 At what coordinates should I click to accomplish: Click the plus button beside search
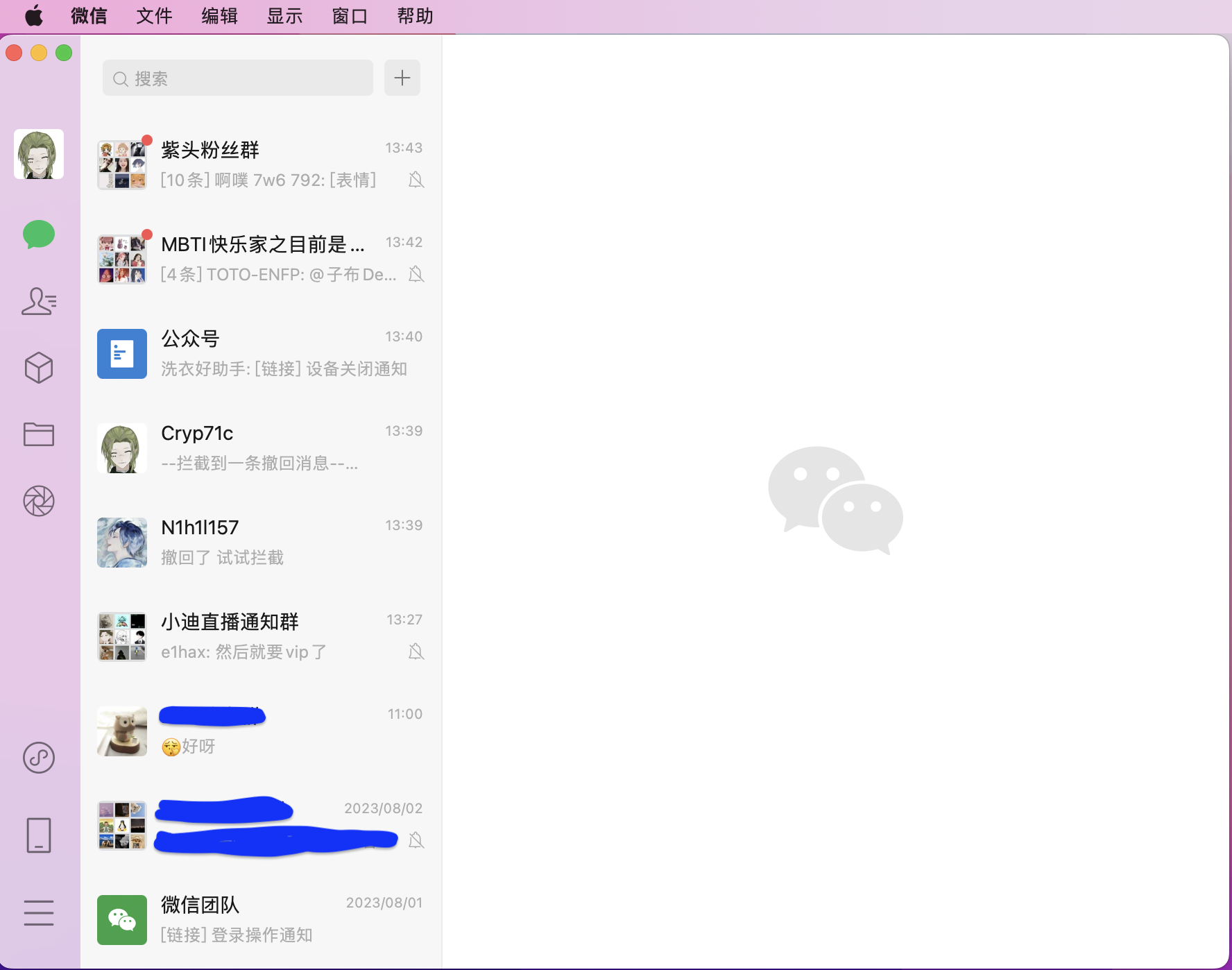(x=402, y=78)
